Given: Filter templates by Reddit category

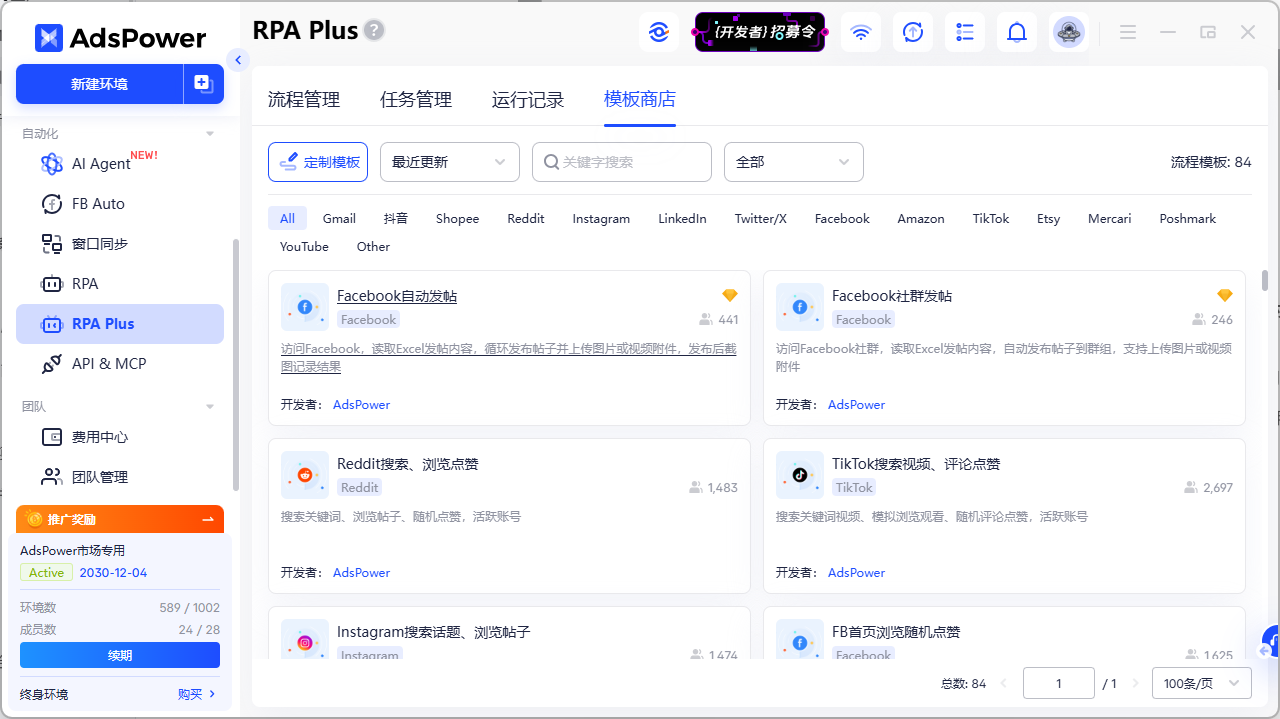Looking at the screenshot, I should pos(526,219).
